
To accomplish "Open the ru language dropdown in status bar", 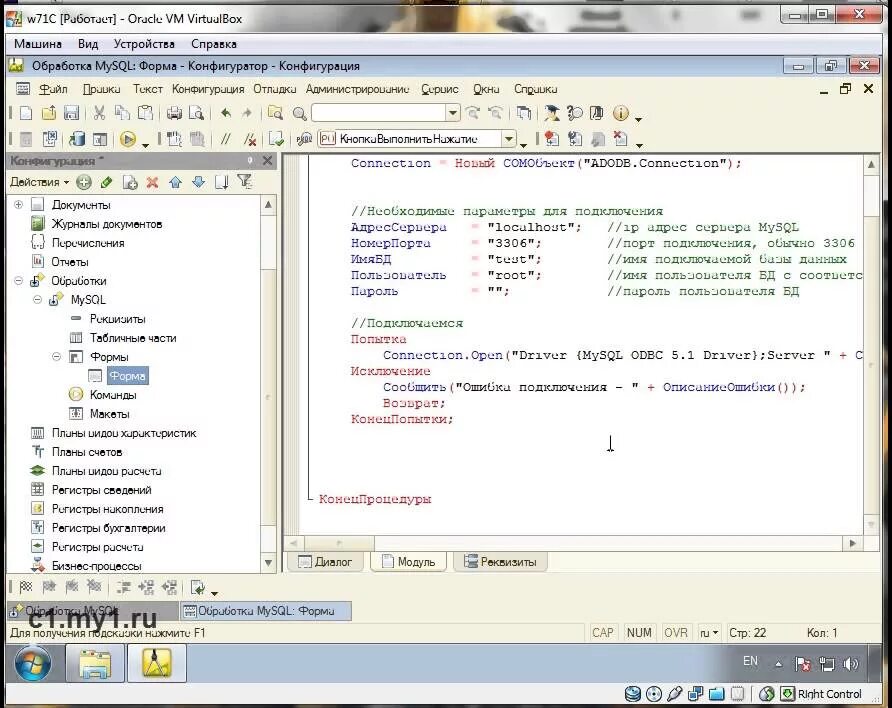I will pyautogui.click(x=709, y=633).
